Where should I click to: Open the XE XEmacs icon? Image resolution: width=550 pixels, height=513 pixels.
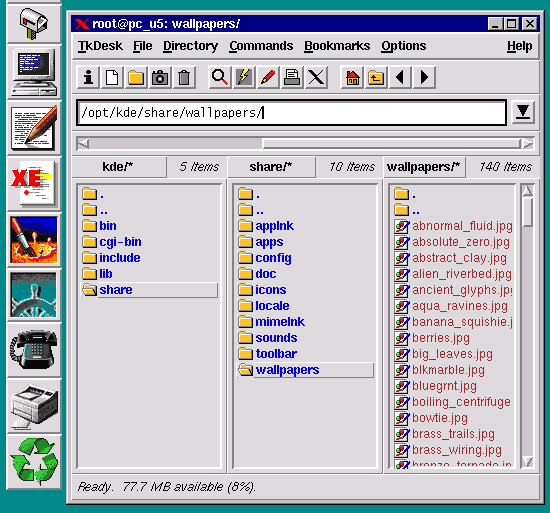[34, 184]
